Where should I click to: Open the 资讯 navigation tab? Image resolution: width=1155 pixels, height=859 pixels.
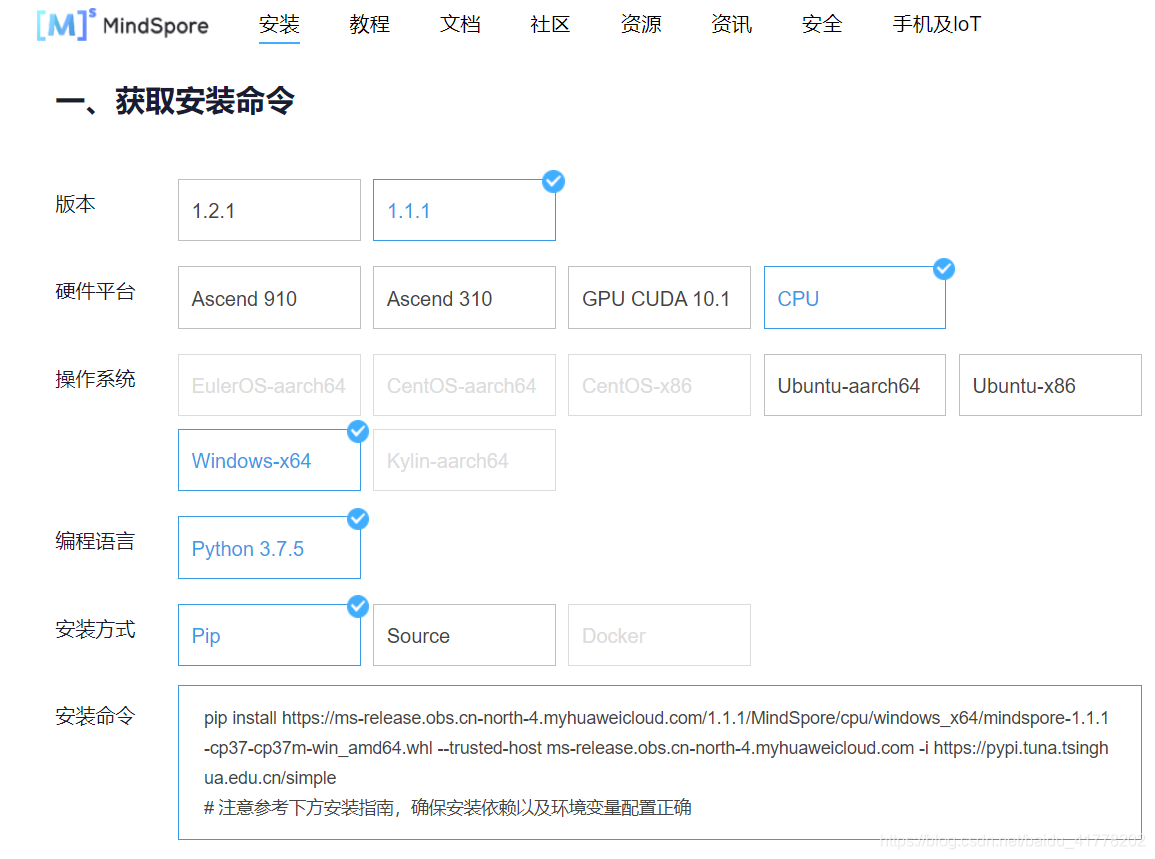731,24
